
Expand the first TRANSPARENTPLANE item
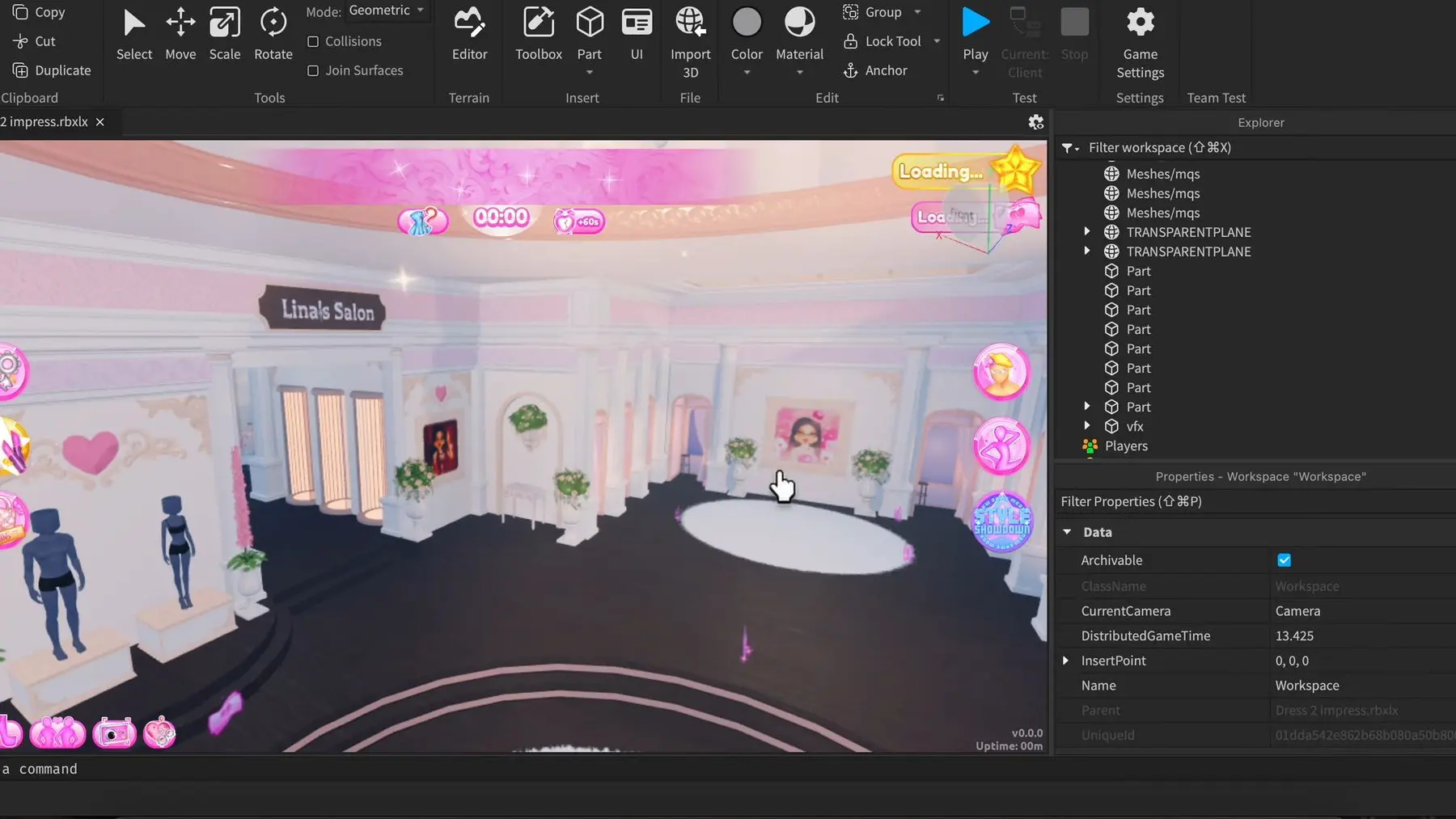click(1087, 232)
